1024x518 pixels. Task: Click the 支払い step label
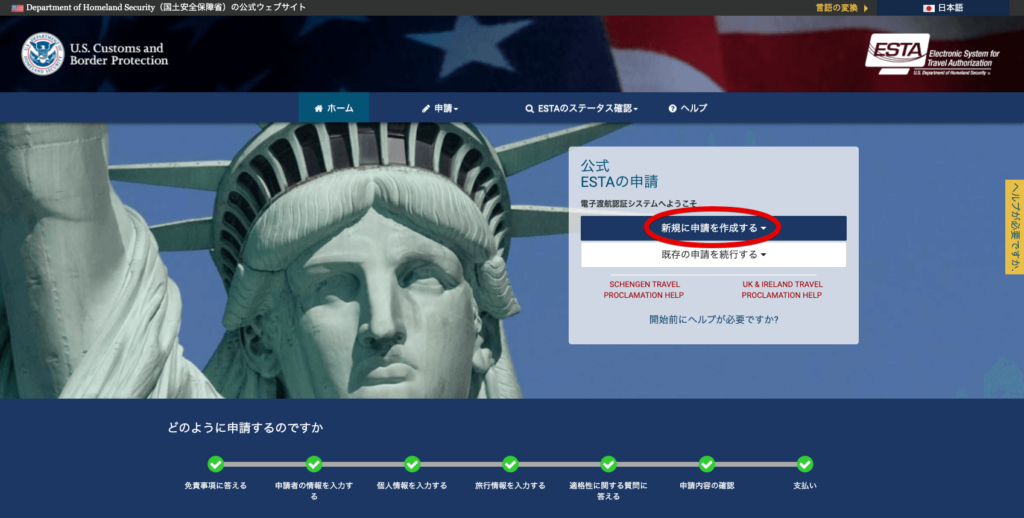tap(805, 485)
